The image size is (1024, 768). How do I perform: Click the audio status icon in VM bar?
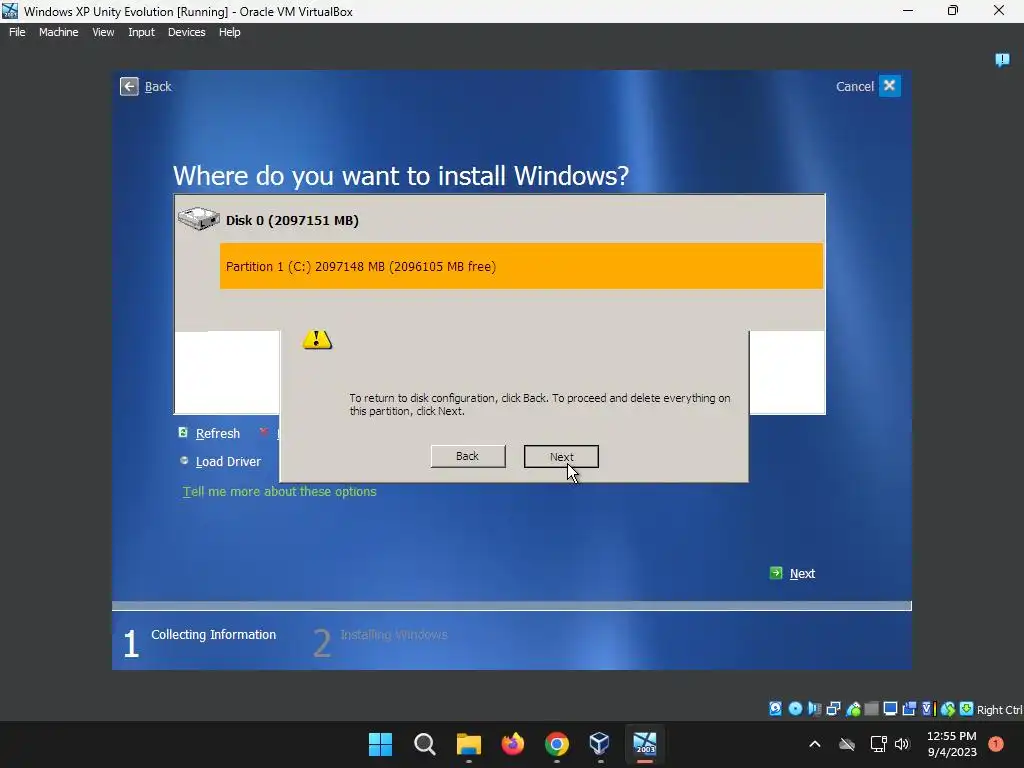click(x=814, y=709)
